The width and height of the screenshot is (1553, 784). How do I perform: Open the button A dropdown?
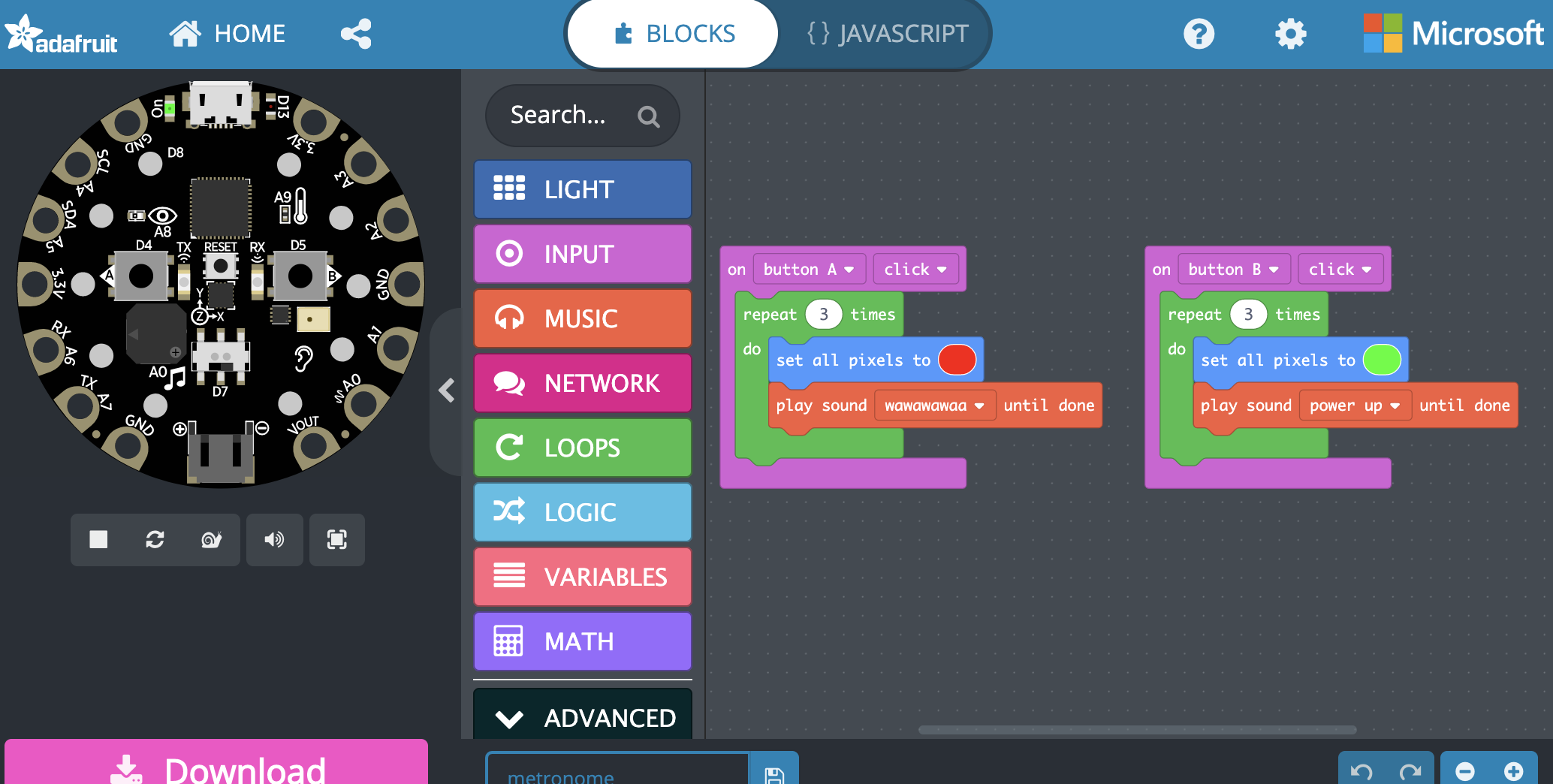pyautogui.click(x=809, y=270)
